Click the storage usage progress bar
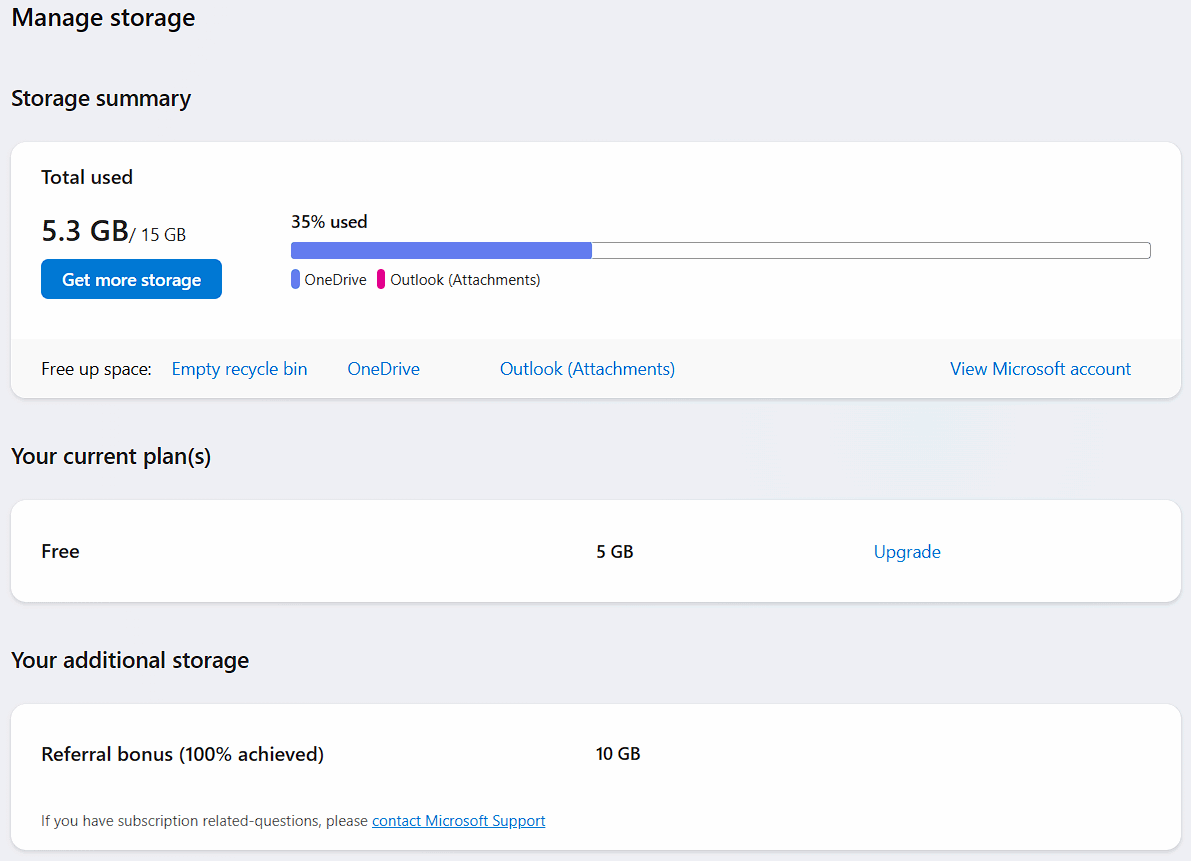 [721, 251]
